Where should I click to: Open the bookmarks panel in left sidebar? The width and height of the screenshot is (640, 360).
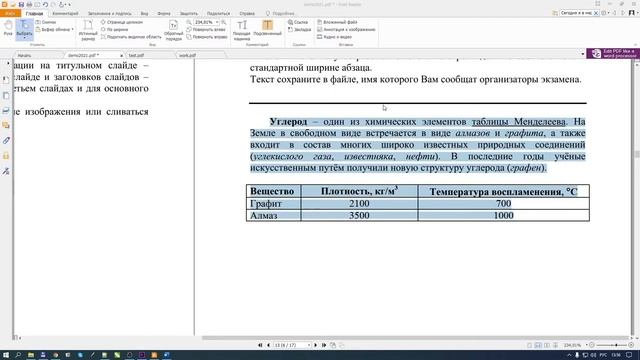[6, 80]
